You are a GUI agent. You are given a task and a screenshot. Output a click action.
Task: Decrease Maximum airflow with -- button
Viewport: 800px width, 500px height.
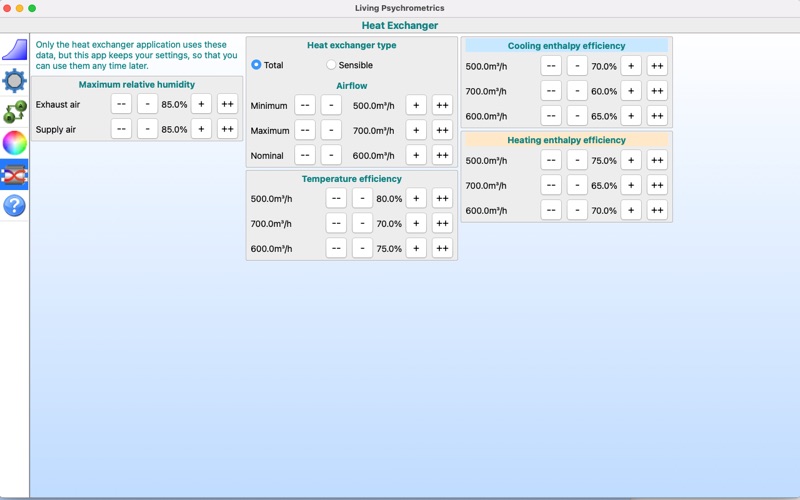click(x=305, y=130)
